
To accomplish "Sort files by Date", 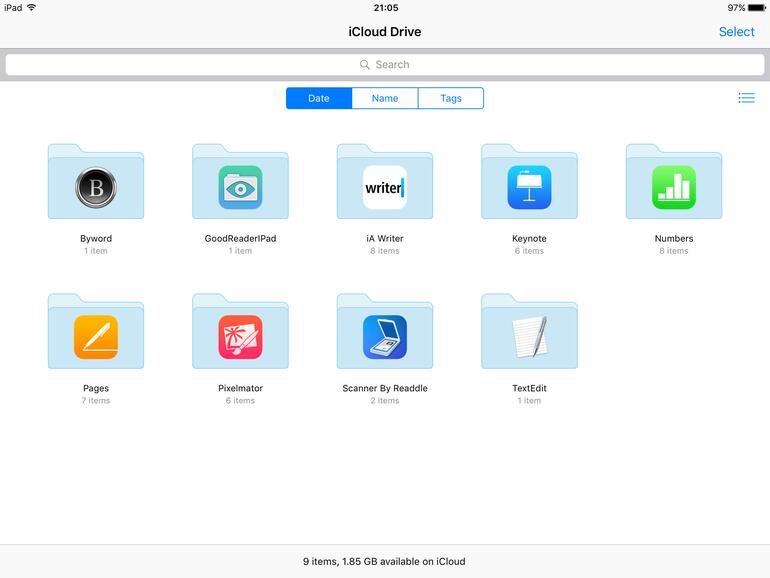I will tap(319, 98).
